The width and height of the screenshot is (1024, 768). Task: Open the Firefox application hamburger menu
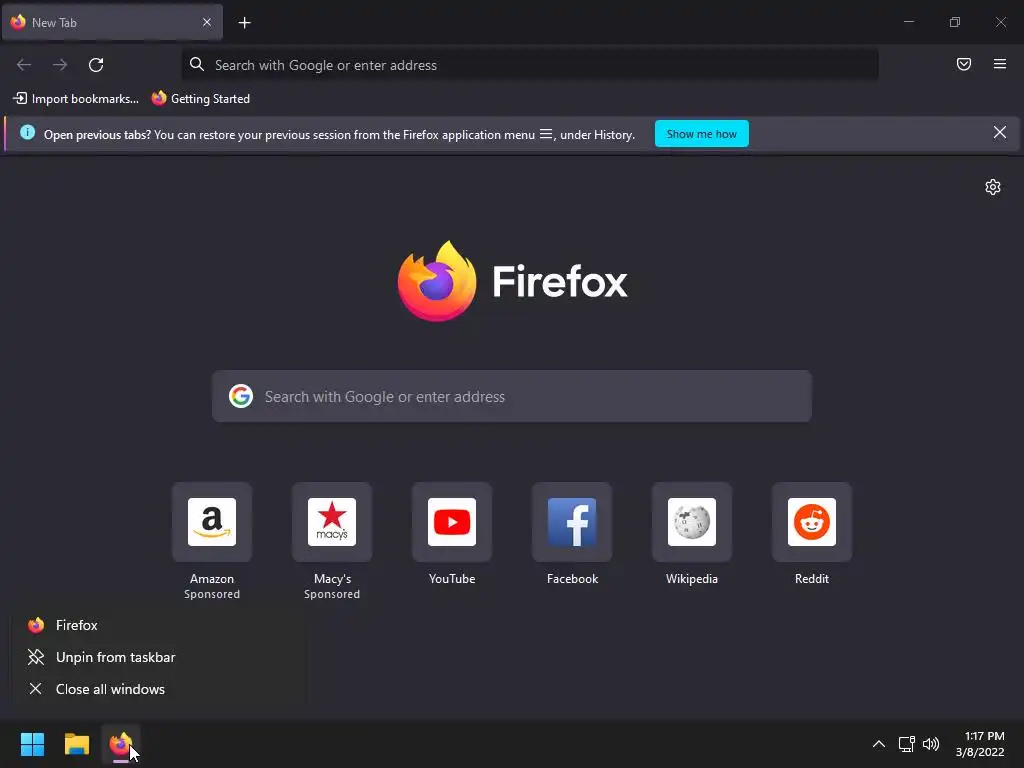tap(1000, 64)
